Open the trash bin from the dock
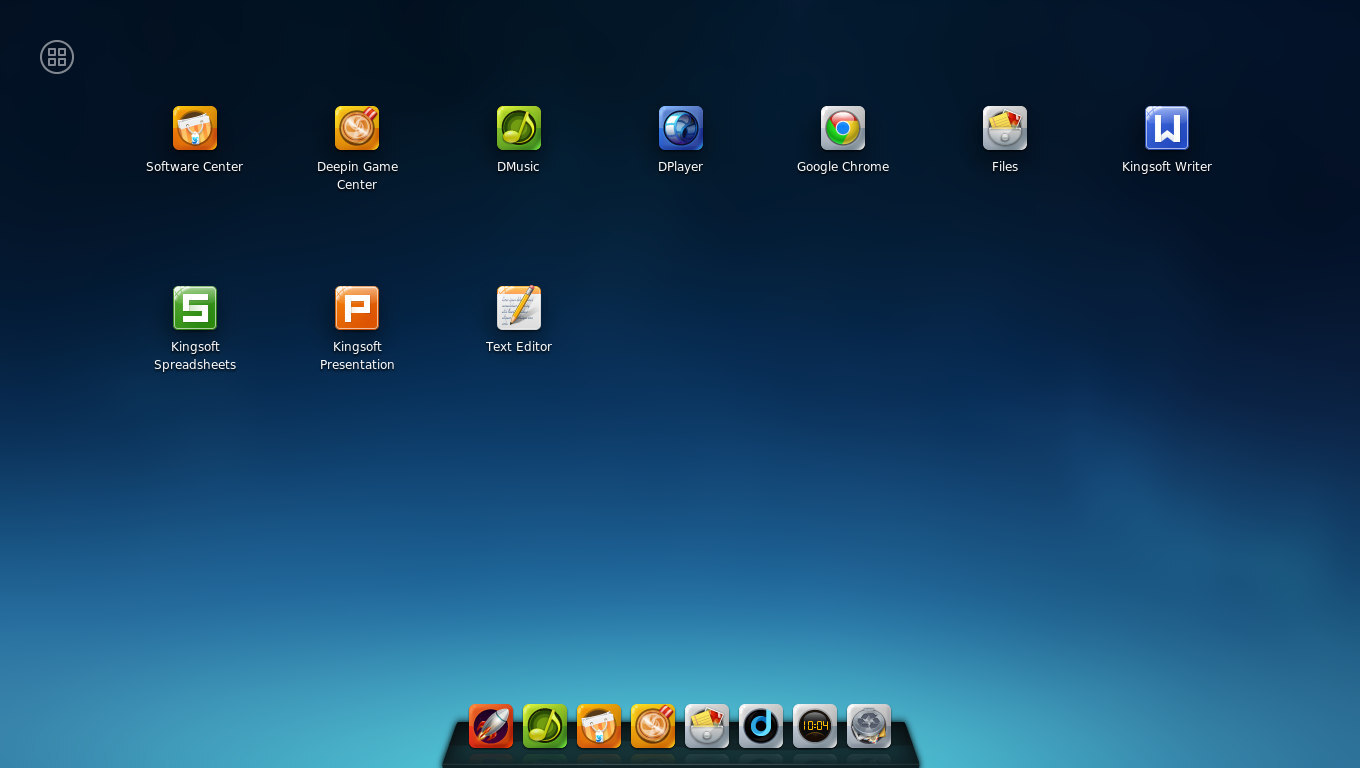Image resolution: width=1360 pixels, height=768 pixels. pos(868,726)
